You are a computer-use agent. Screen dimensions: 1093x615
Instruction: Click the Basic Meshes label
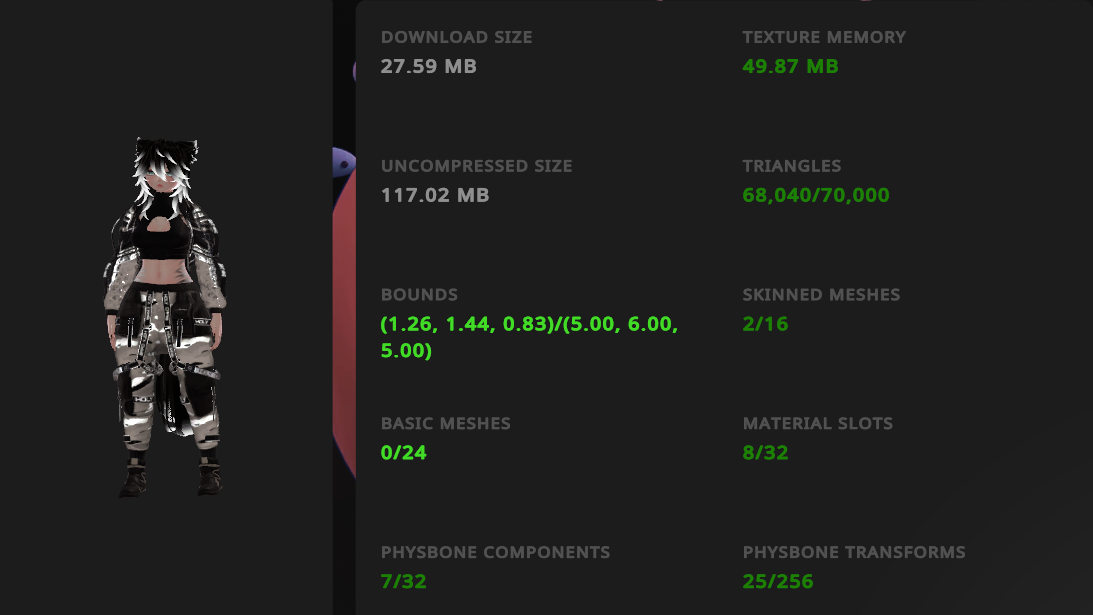click(x=445, y=424)
